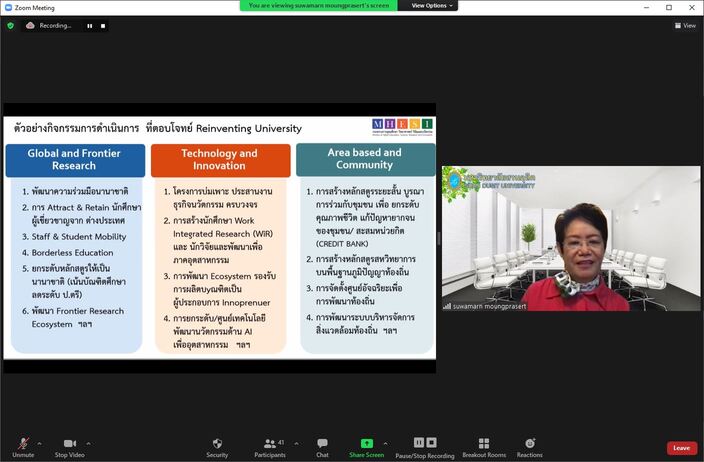Open the Reactions menu
The width and height of the screenshot is (704, 462).
530,447
